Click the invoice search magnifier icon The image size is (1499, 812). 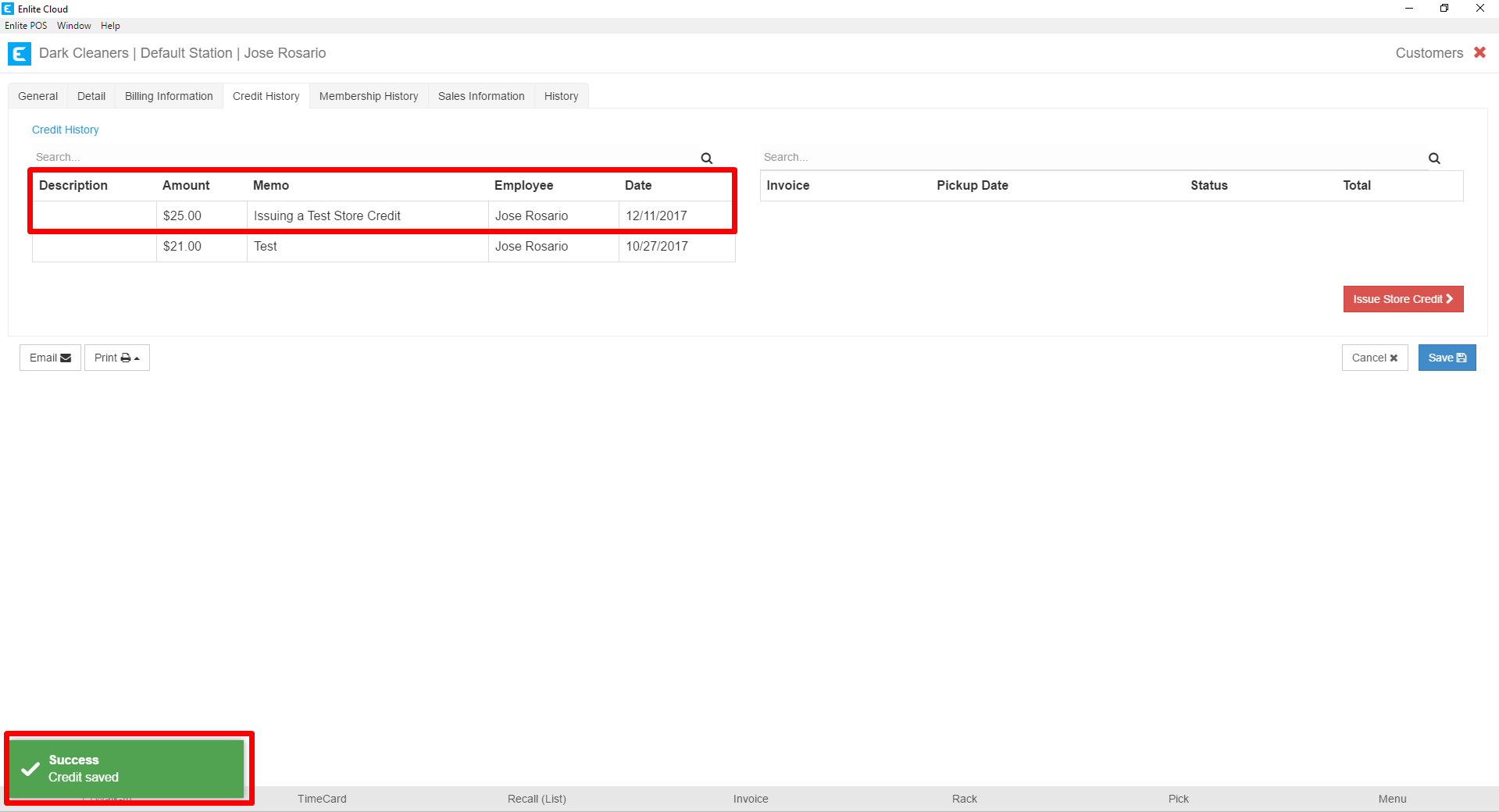[1434, 158]
